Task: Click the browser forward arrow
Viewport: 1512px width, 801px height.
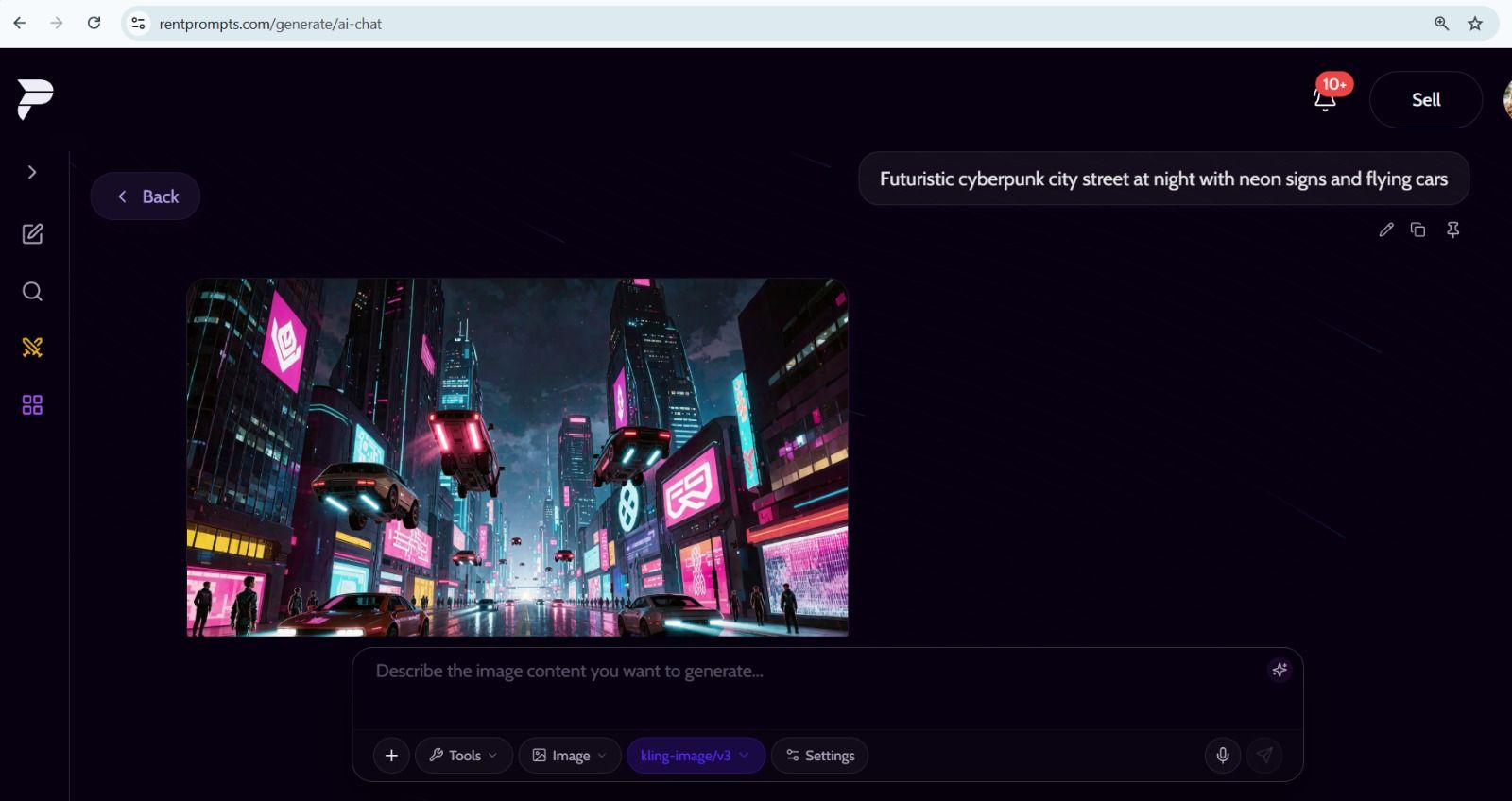Action: [x=57, y=24]
